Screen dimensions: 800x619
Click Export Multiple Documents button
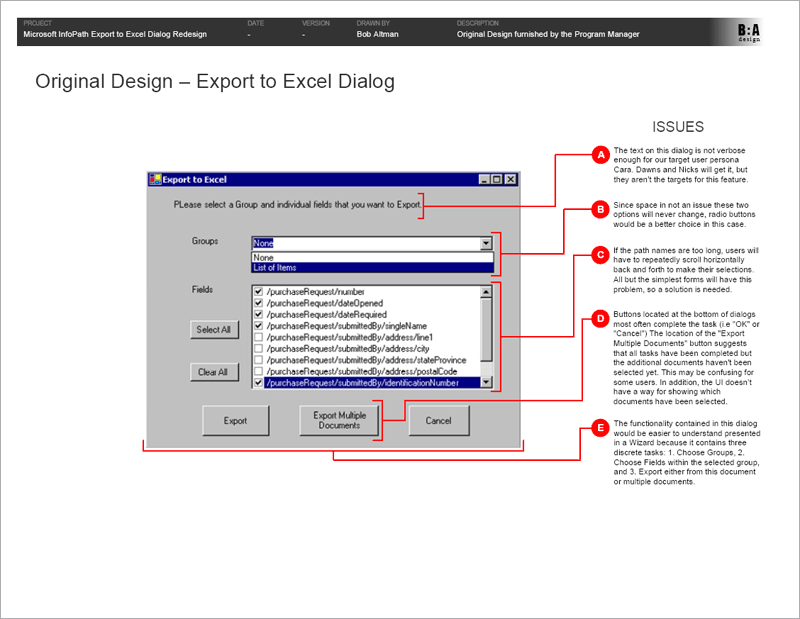click(339, 420)
